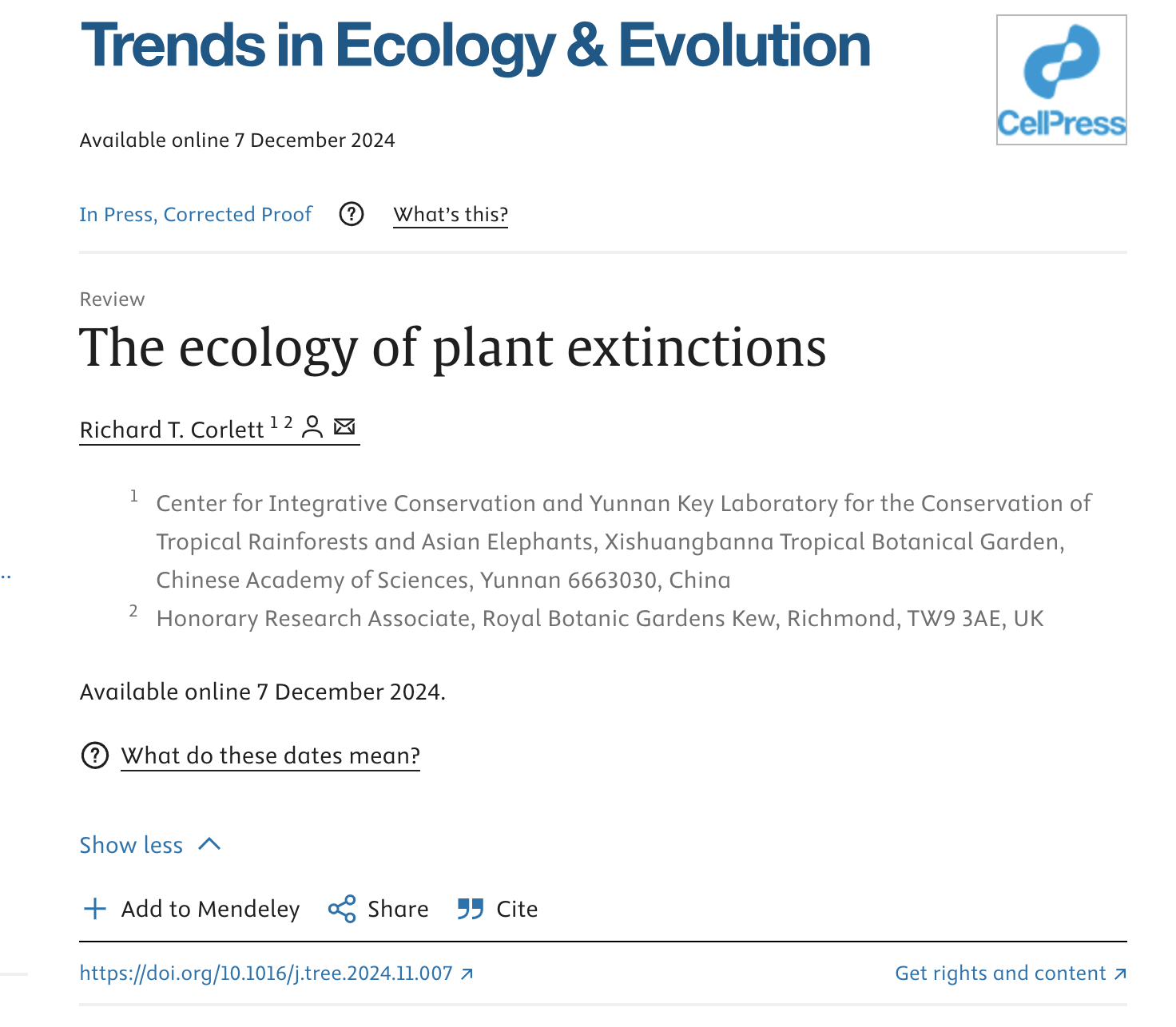Click the arrow icon after Get rights and content
Viewport: 1176px width, 1027px height.
(1120, 973)
